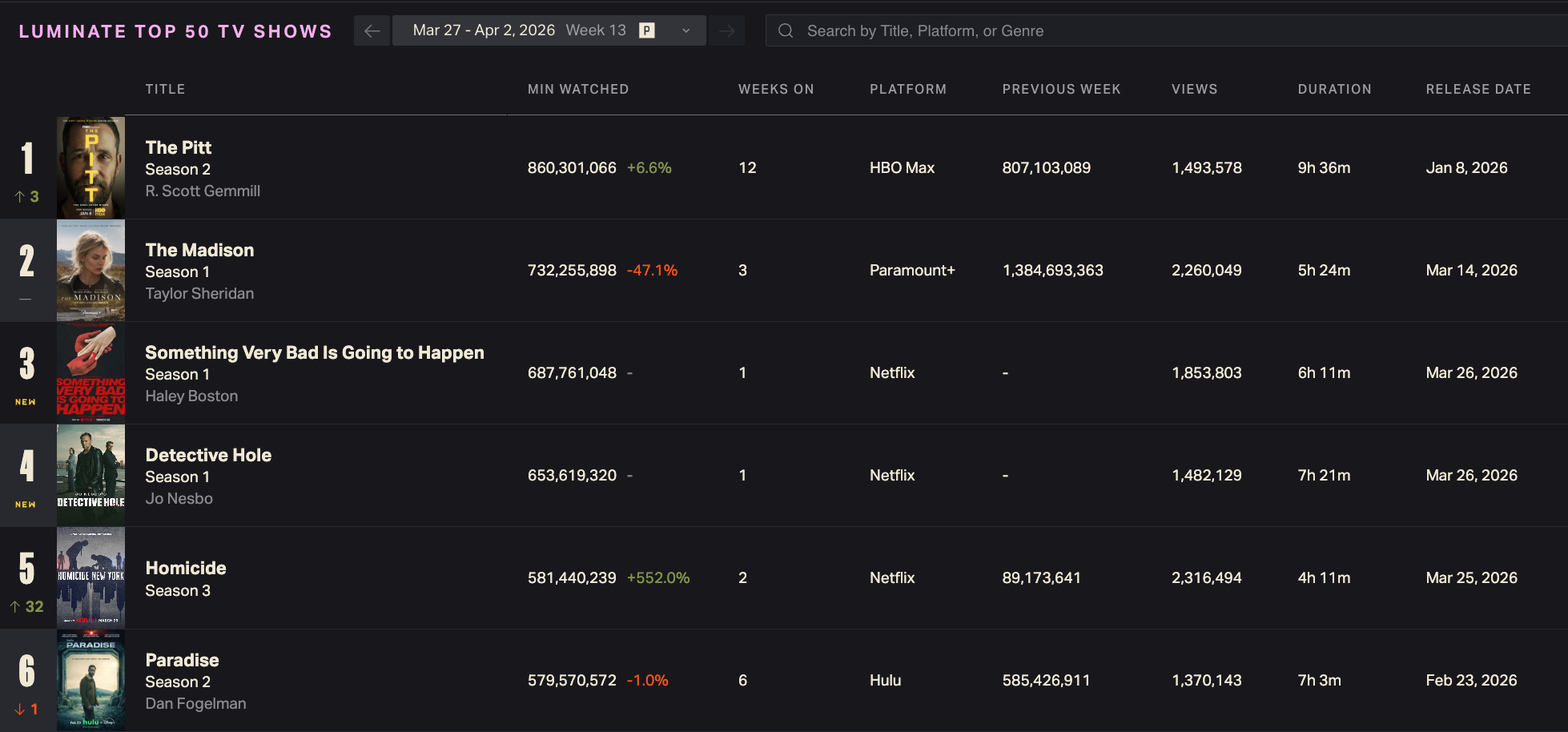This screenshot has height=732, width=1568.
Task: Go to the next week using right arrow
Action: click(726, 31)
